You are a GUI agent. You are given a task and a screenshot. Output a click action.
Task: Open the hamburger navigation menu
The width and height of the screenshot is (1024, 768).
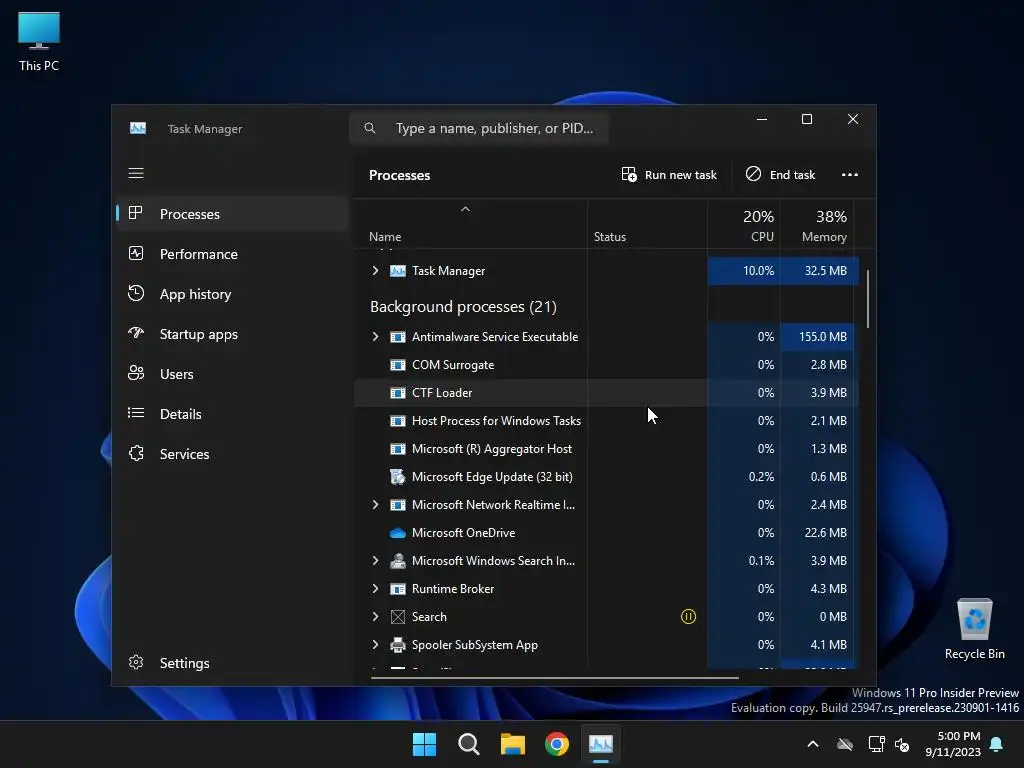[136, 173]
